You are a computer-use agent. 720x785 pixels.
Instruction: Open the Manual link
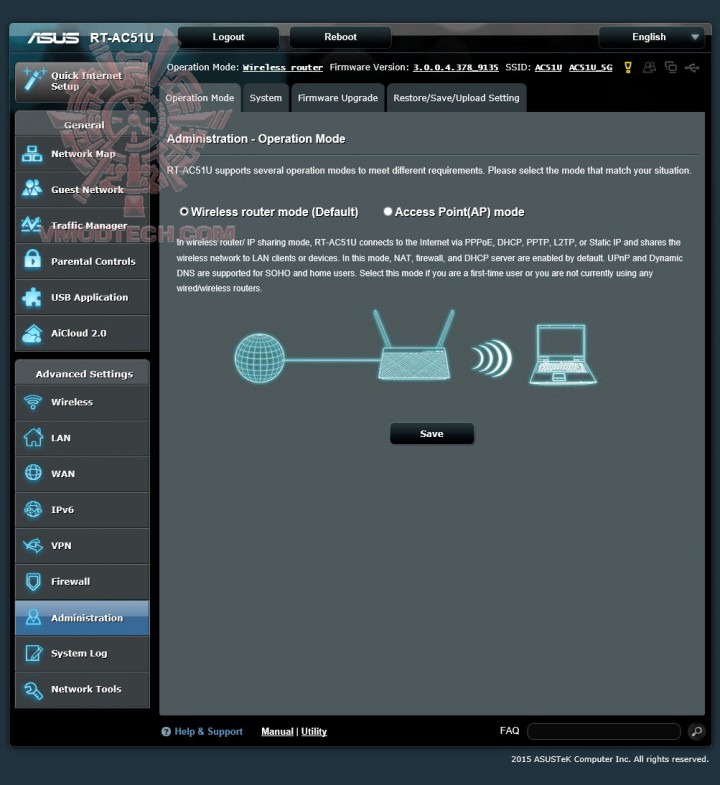tap(277, 731)
